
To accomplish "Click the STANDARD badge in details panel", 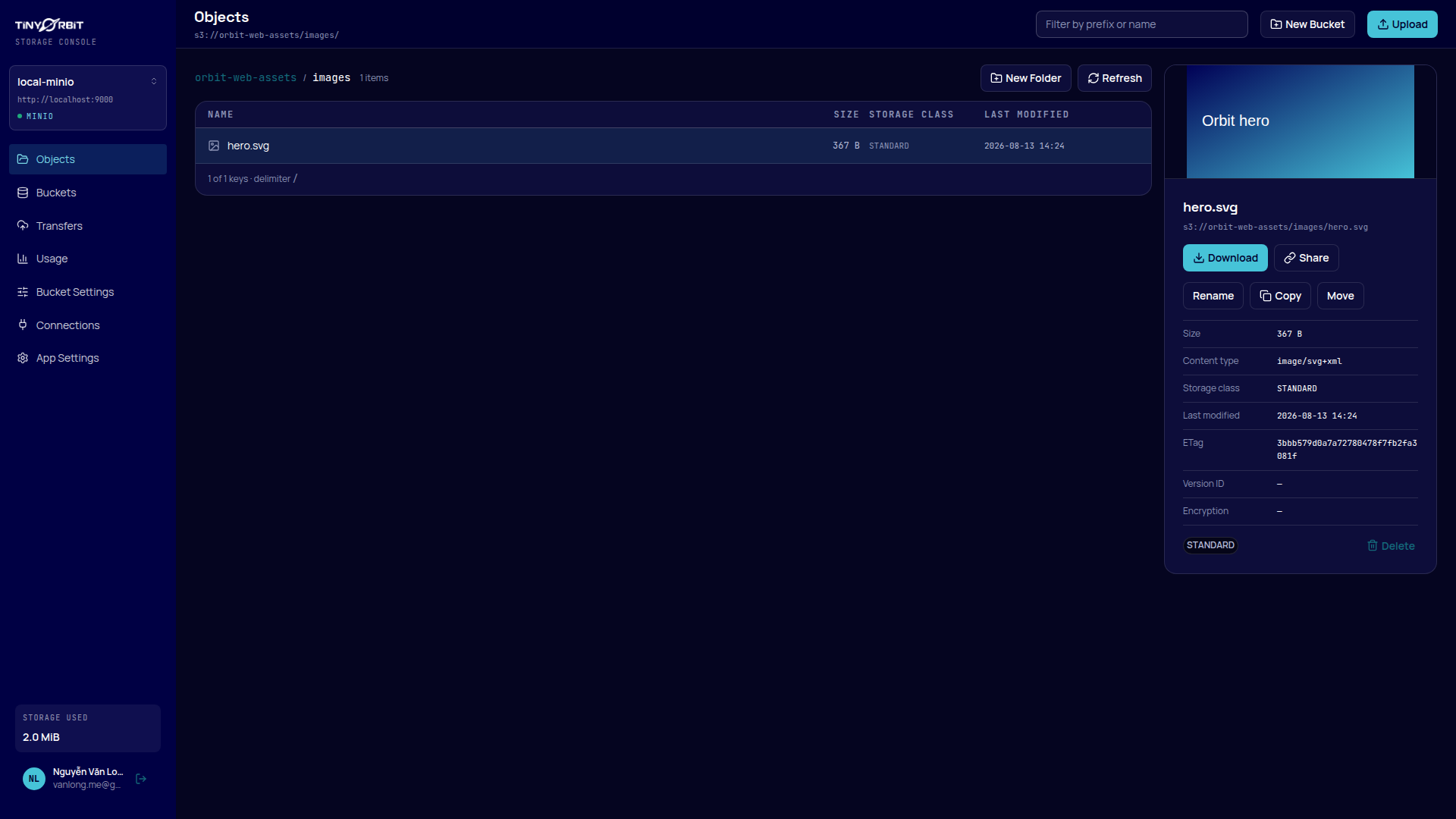I will (1210, 545).
